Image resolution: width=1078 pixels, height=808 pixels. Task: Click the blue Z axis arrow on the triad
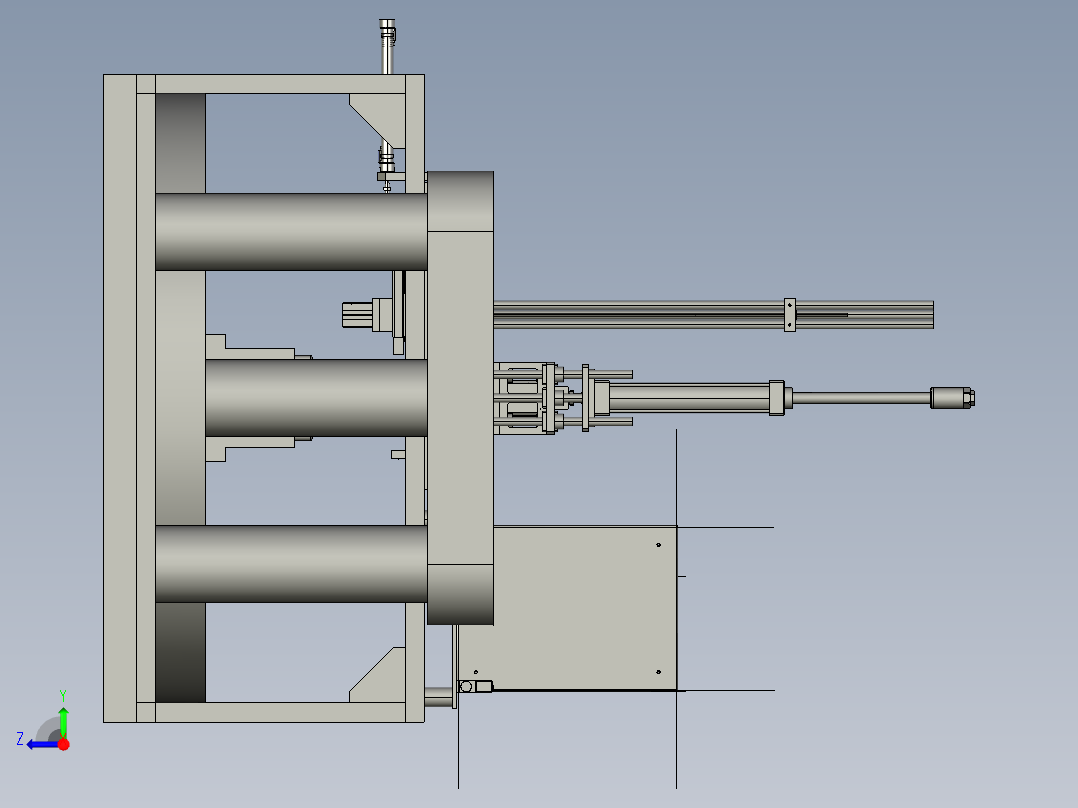click(x=41, y=745)
